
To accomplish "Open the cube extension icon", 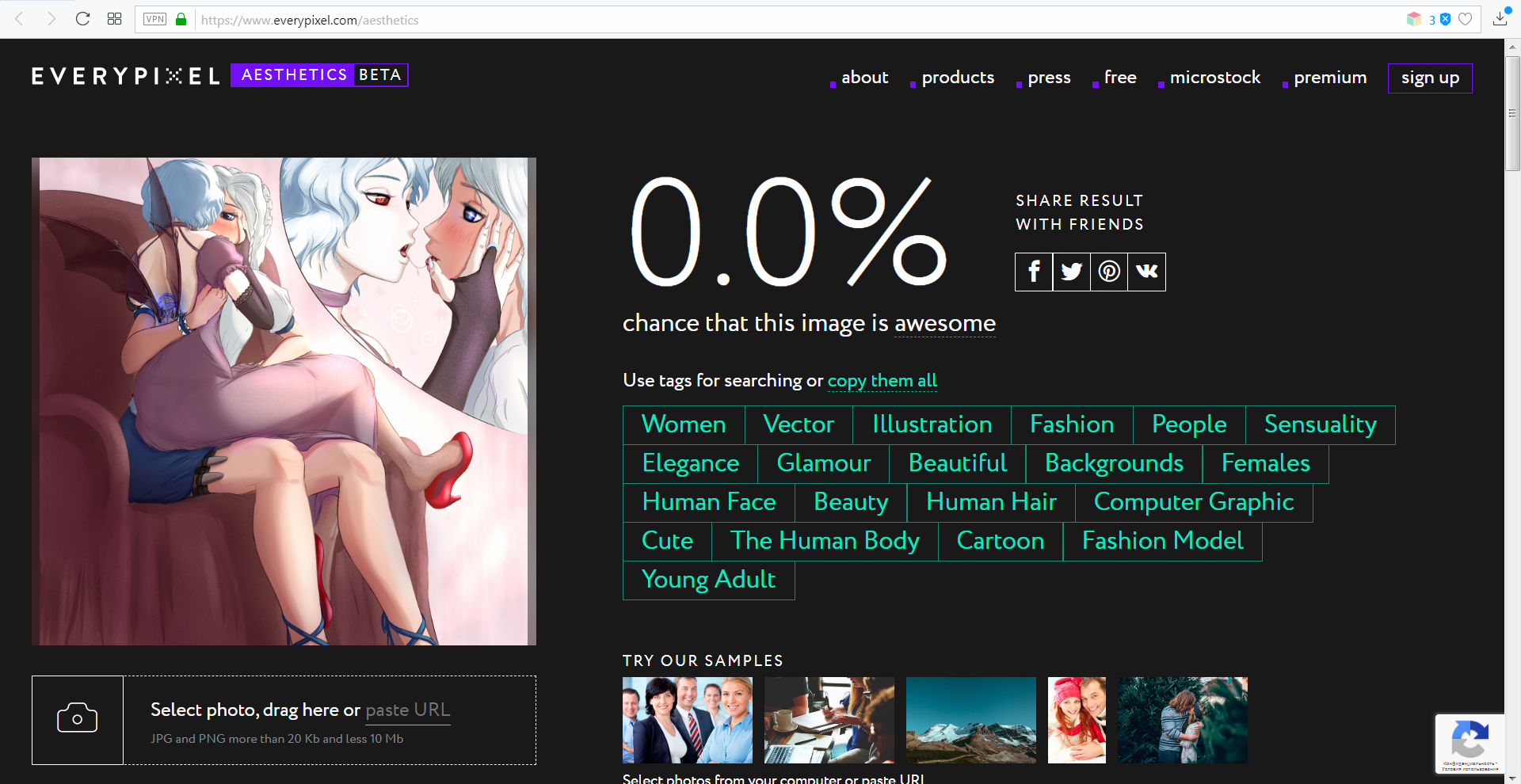I will [1413, 19].
